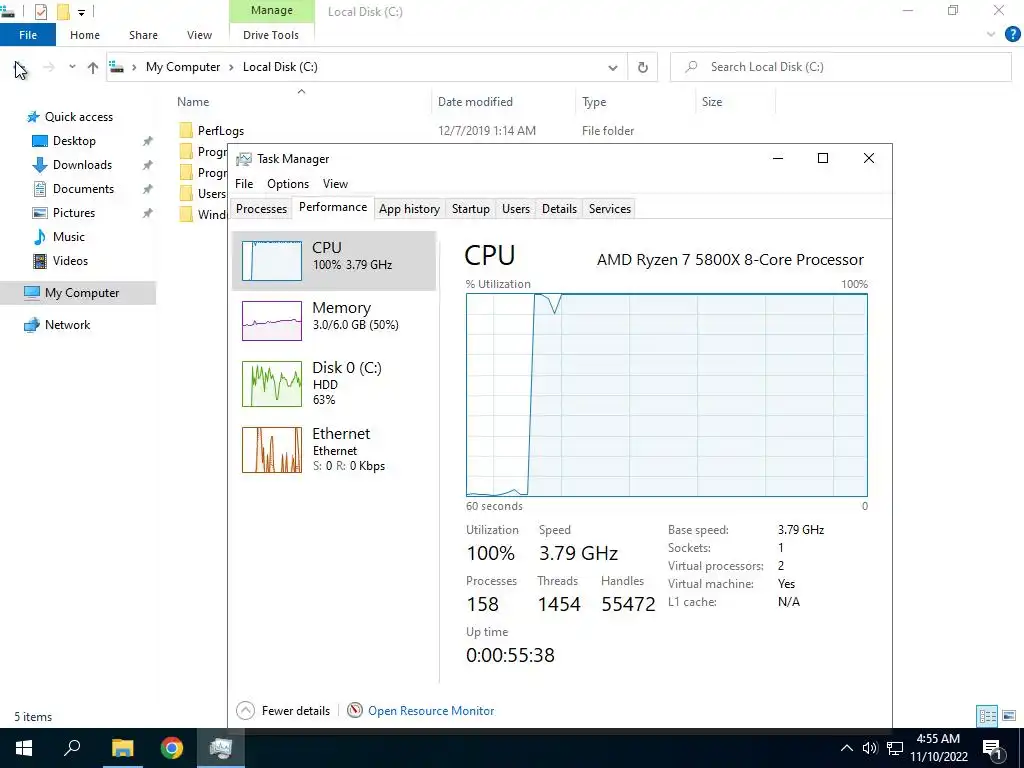
Task: Go up one folder level arrow
Action: (93, 67)
